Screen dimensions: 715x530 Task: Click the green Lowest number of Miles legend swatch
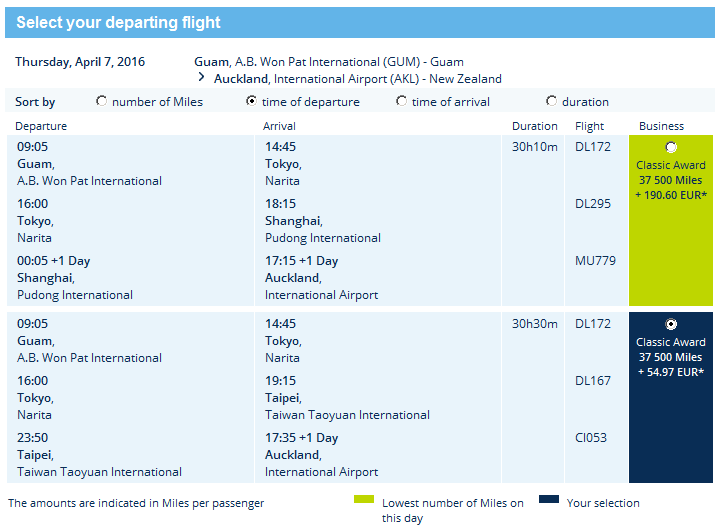[364, 499]
